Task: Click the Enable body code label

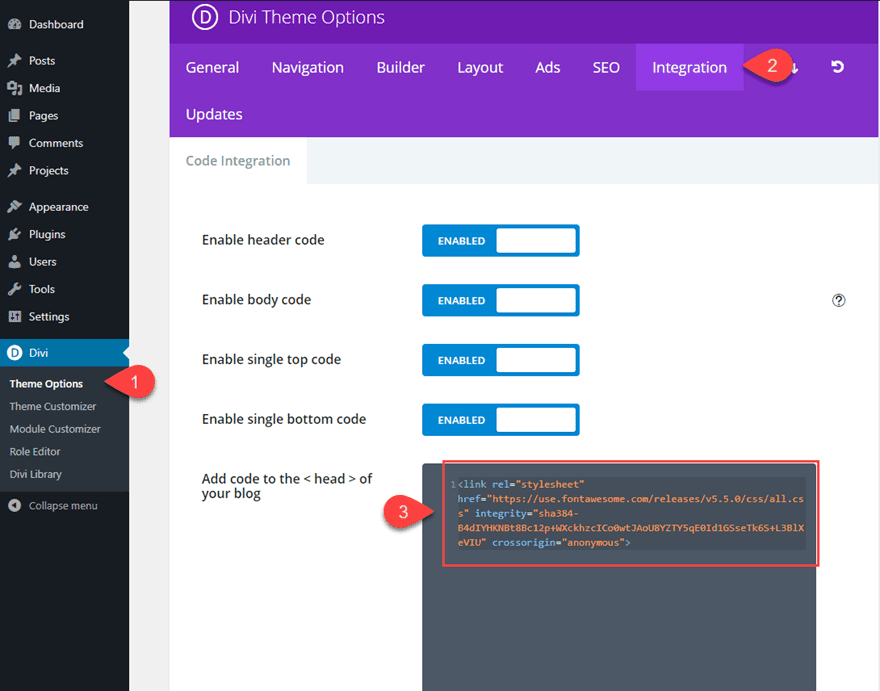Action: 256,300
